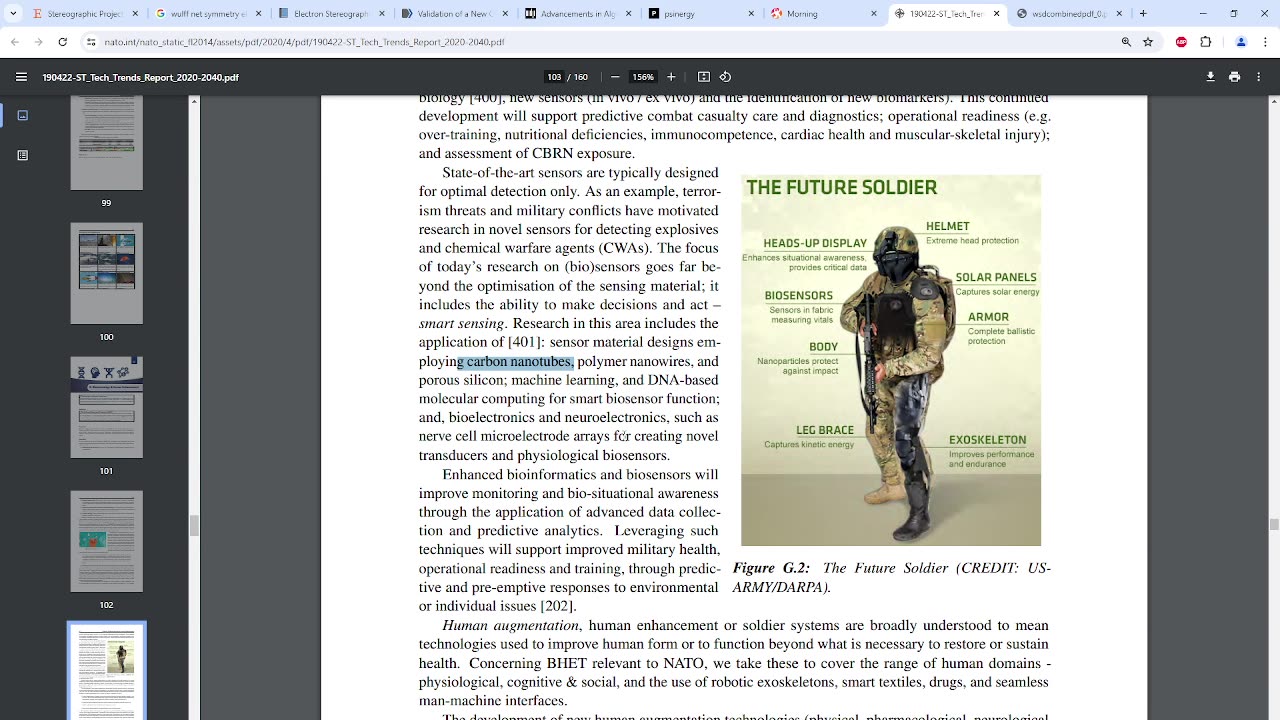Open the Chrome profile avatar

(x=1241, y=42)
